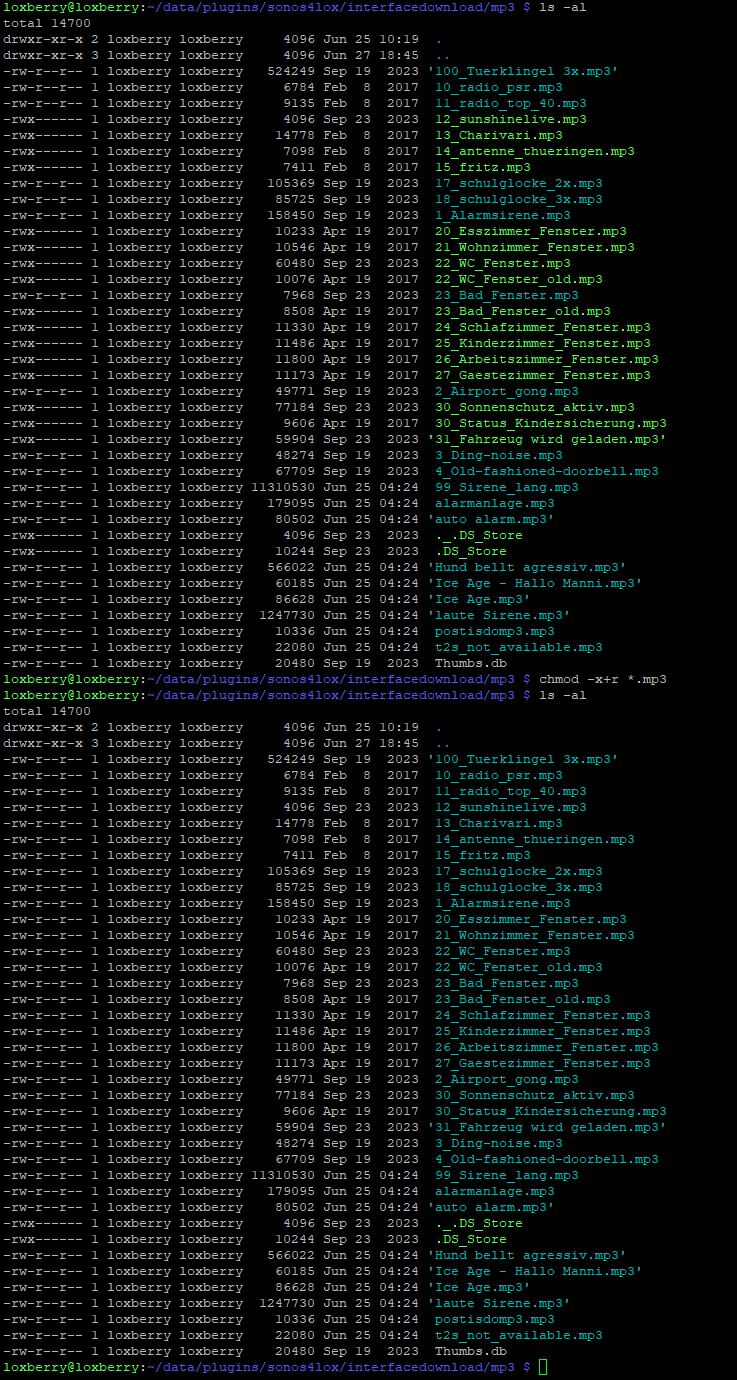Select green 30_Sonnenschutz_aktiv.mp3 filename

point(535,407)
